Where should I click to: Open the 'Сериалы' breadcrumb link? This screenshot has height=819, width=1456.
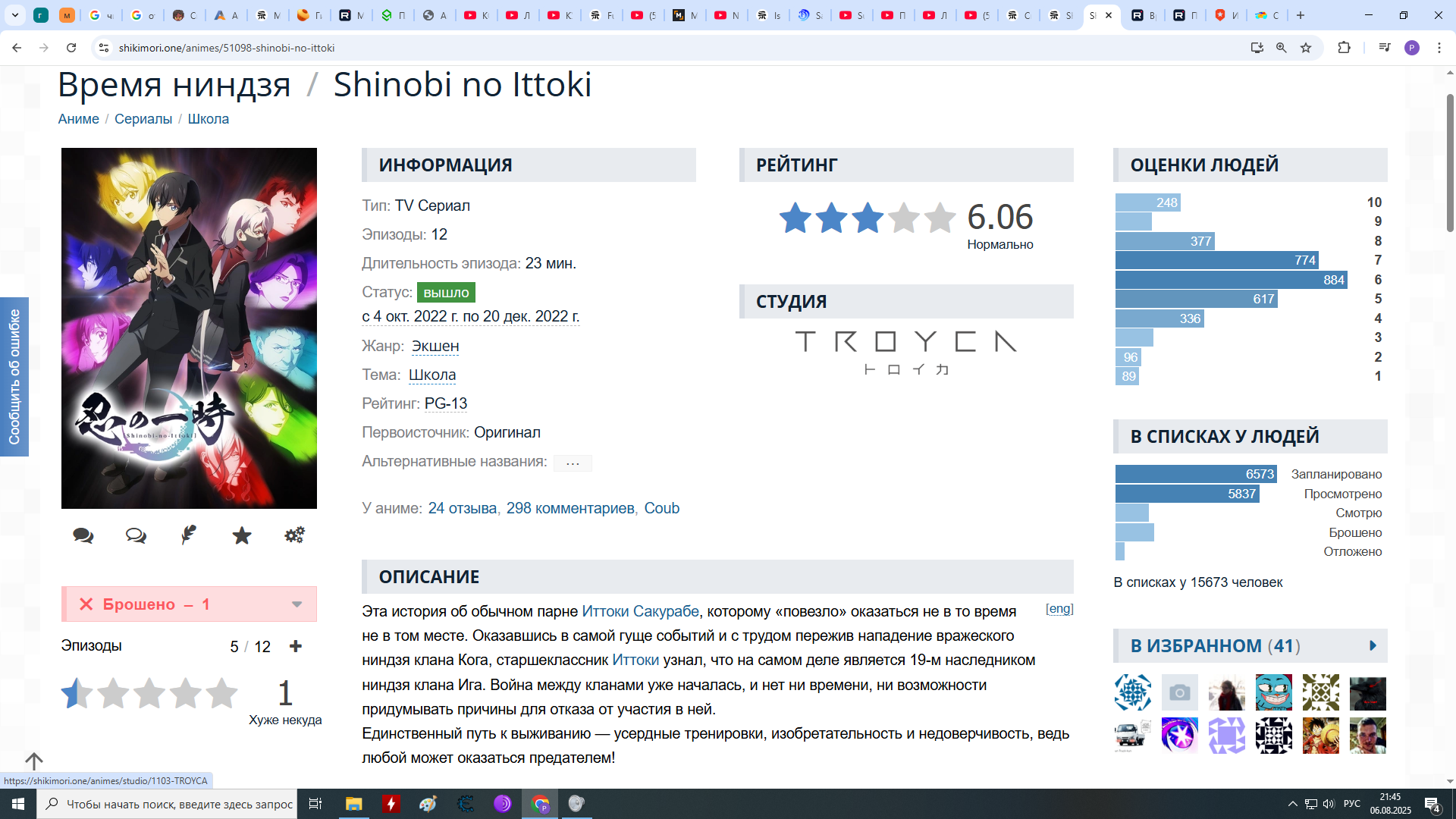point(143,119)
